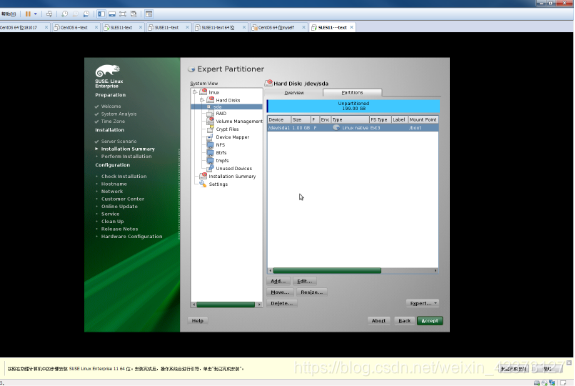Select the /dev/sda1 partition row
Image resolution: width=575 pixels, height=386 pixels.
[352, 128]
